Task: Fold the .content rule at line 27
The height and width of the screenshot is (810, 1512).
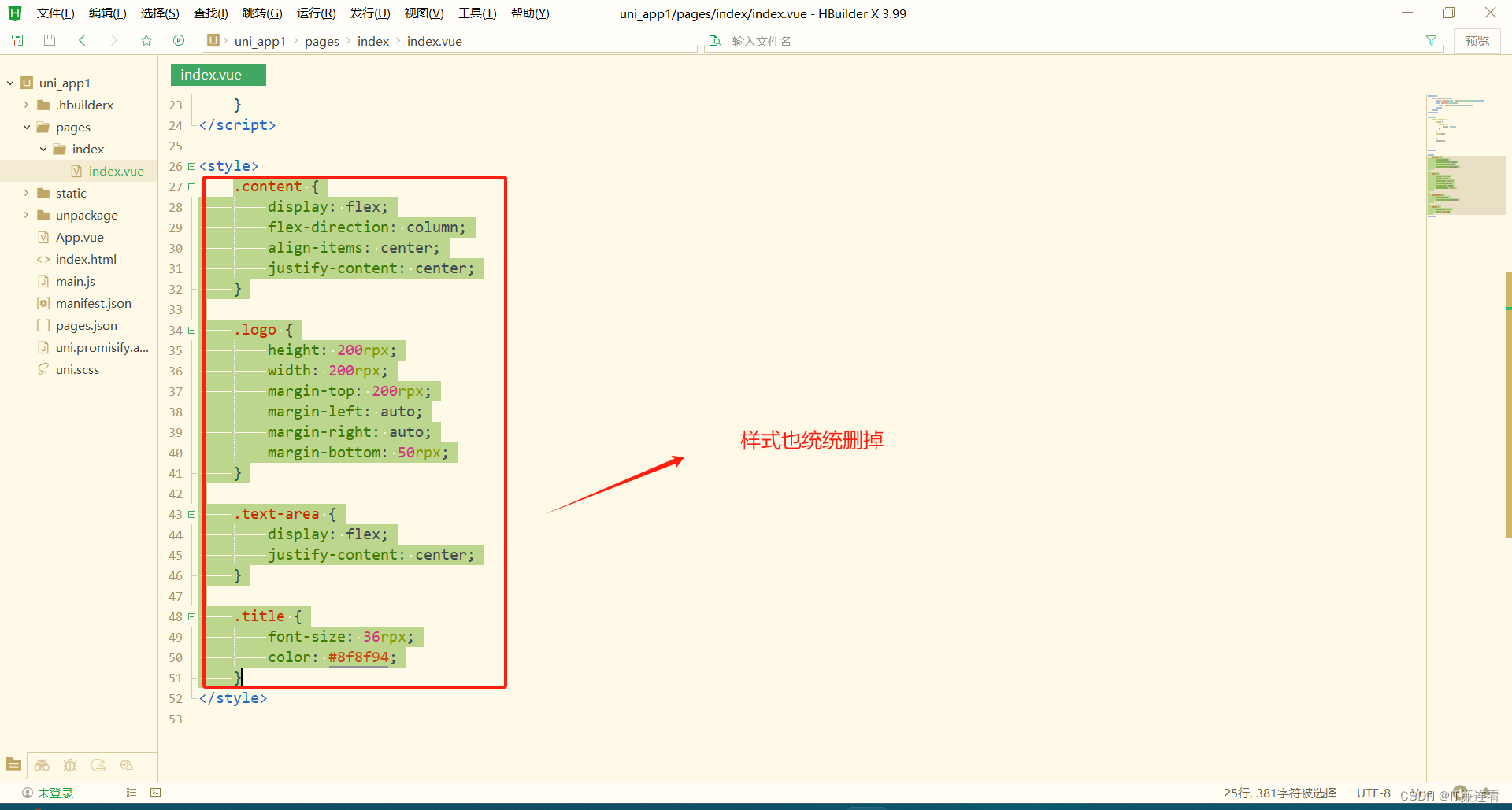Action: click(x=191, y=187)
